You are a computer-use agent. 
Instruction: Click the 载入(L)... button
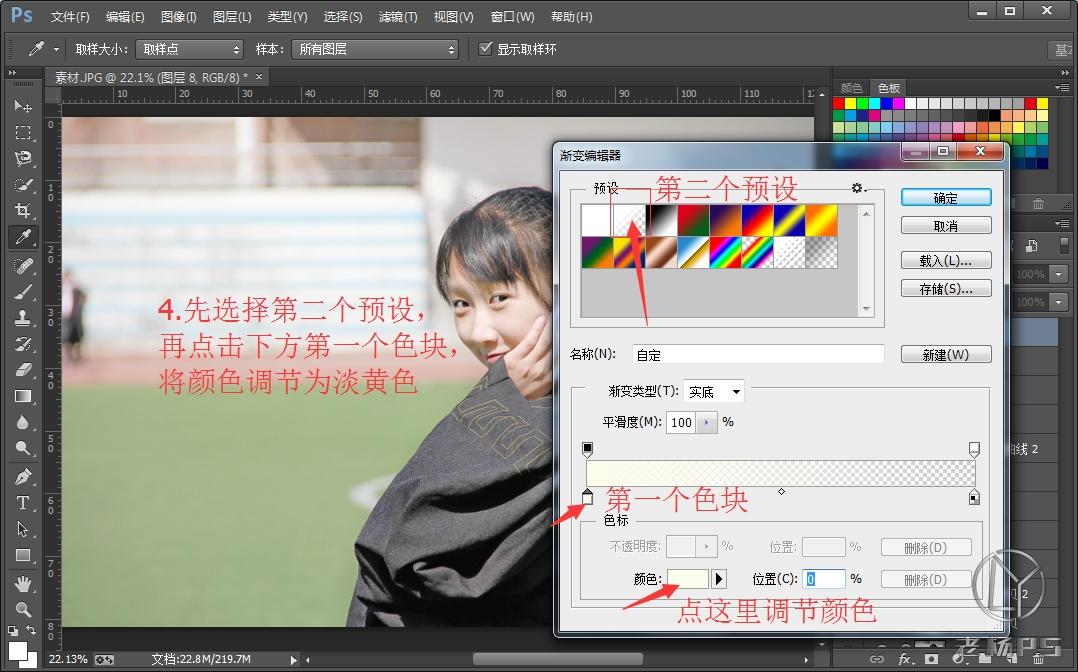coord(946,261)
